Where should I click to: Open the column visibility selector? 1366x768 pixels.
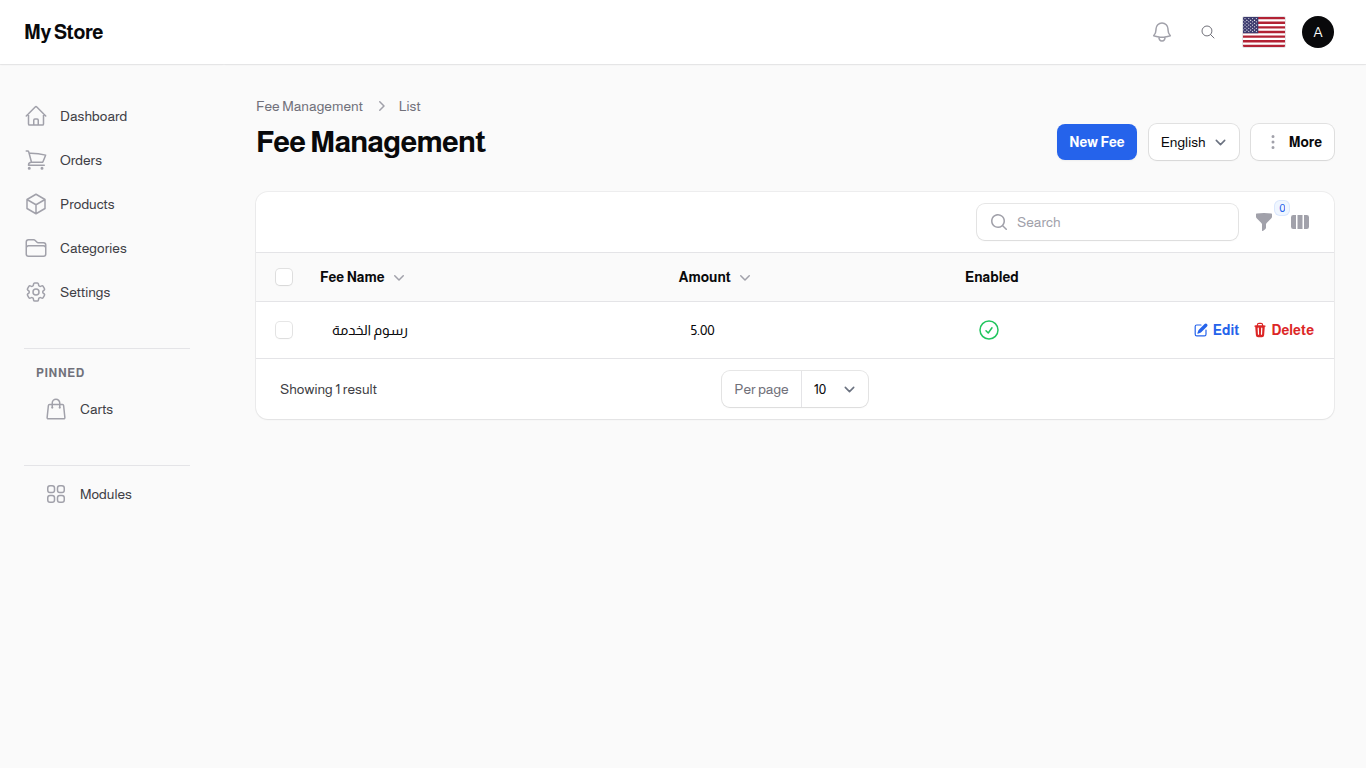point(1300,222)
